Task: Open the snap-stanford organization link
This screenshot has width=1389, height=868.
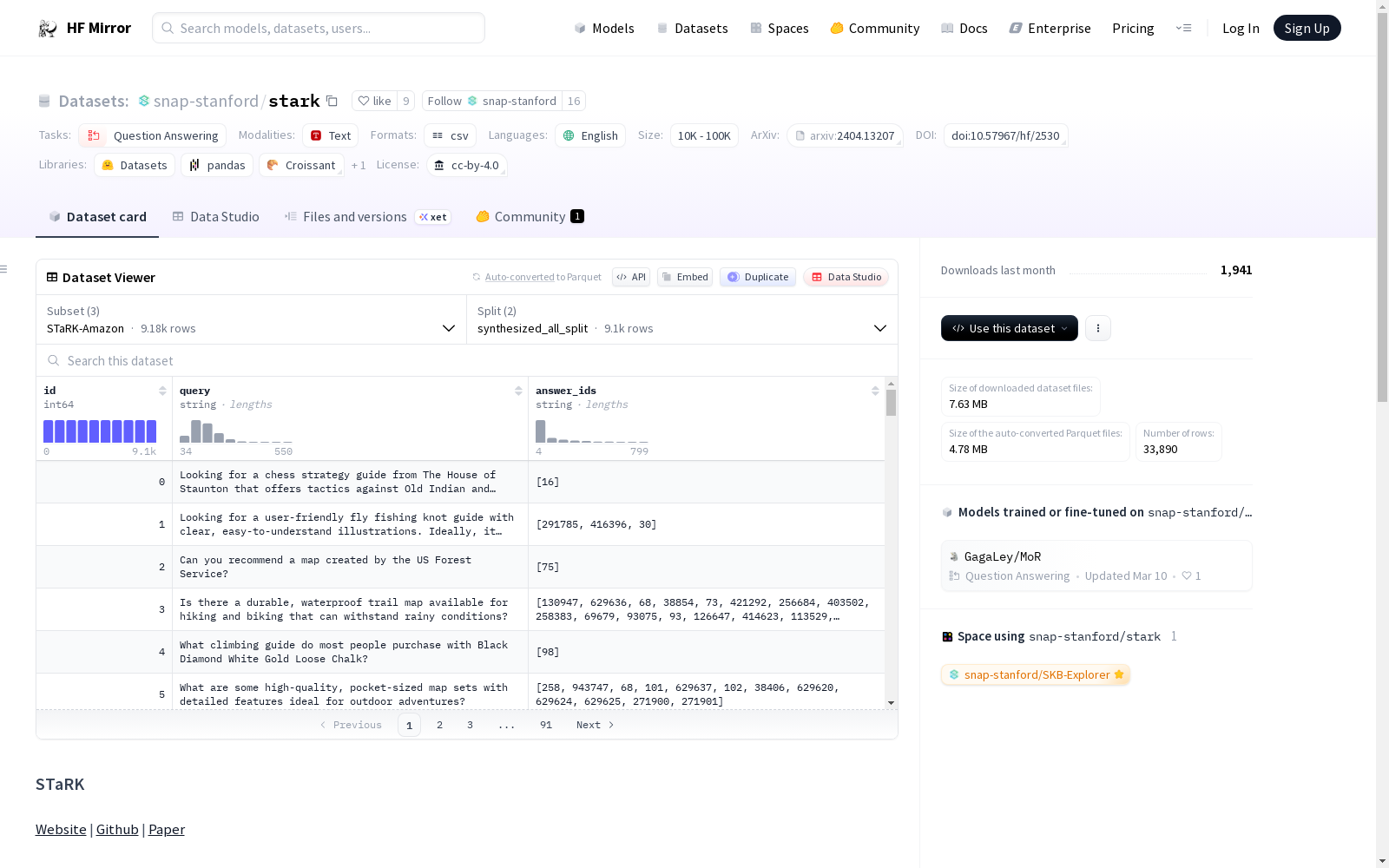Action: [x=206, y=101]
